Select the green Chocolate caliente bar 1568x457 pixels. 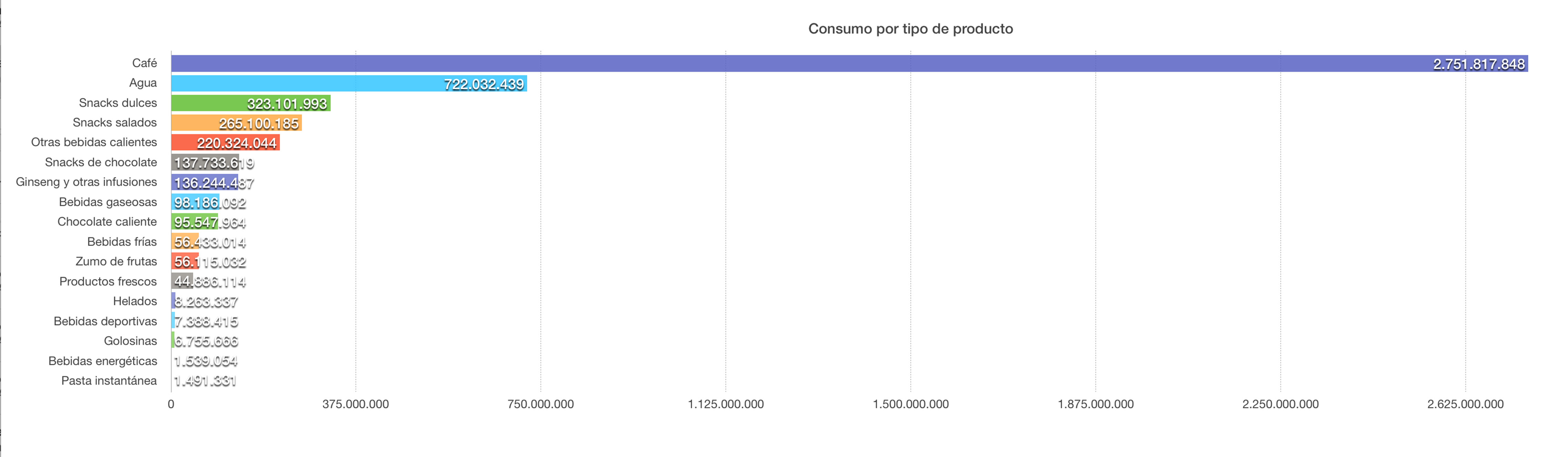click(x=194, y=222)
